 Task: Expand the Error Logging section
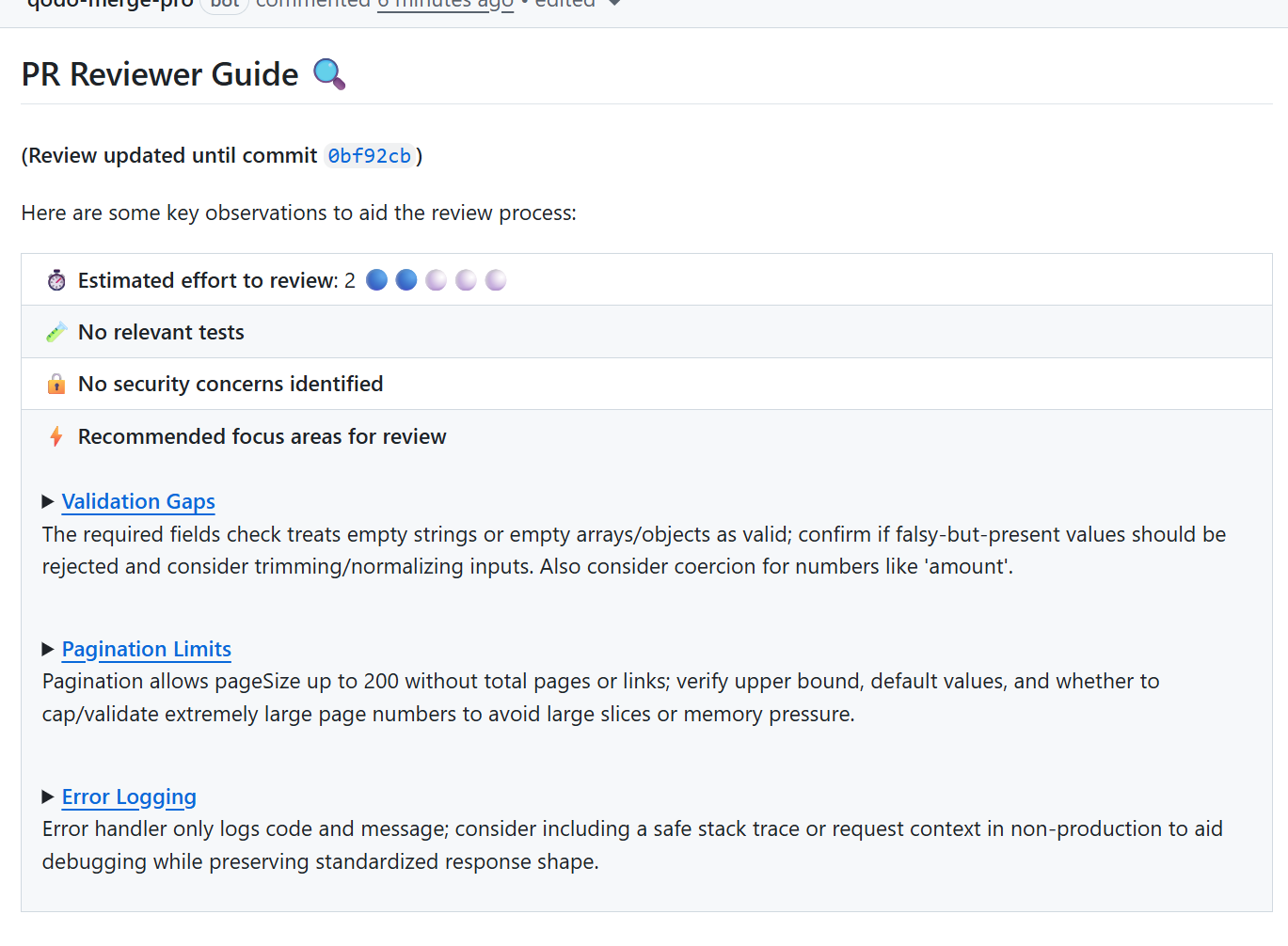(x=48, y=796)
